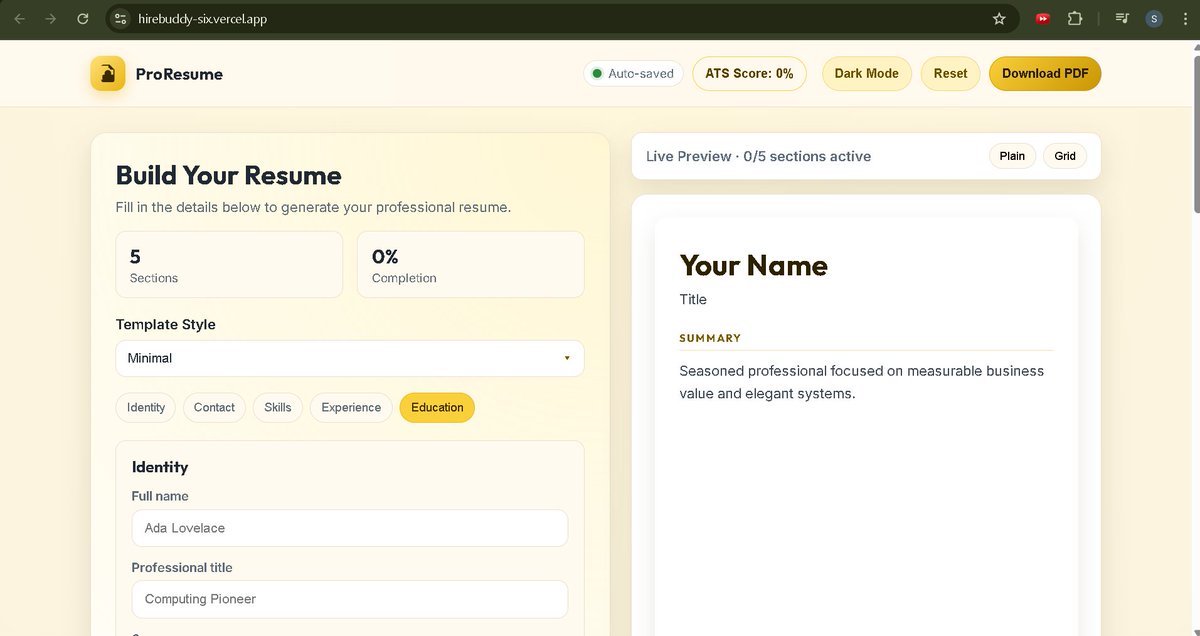Click the ProResume logo icon
The image size is (1200, 636).
tap(108, 73)
